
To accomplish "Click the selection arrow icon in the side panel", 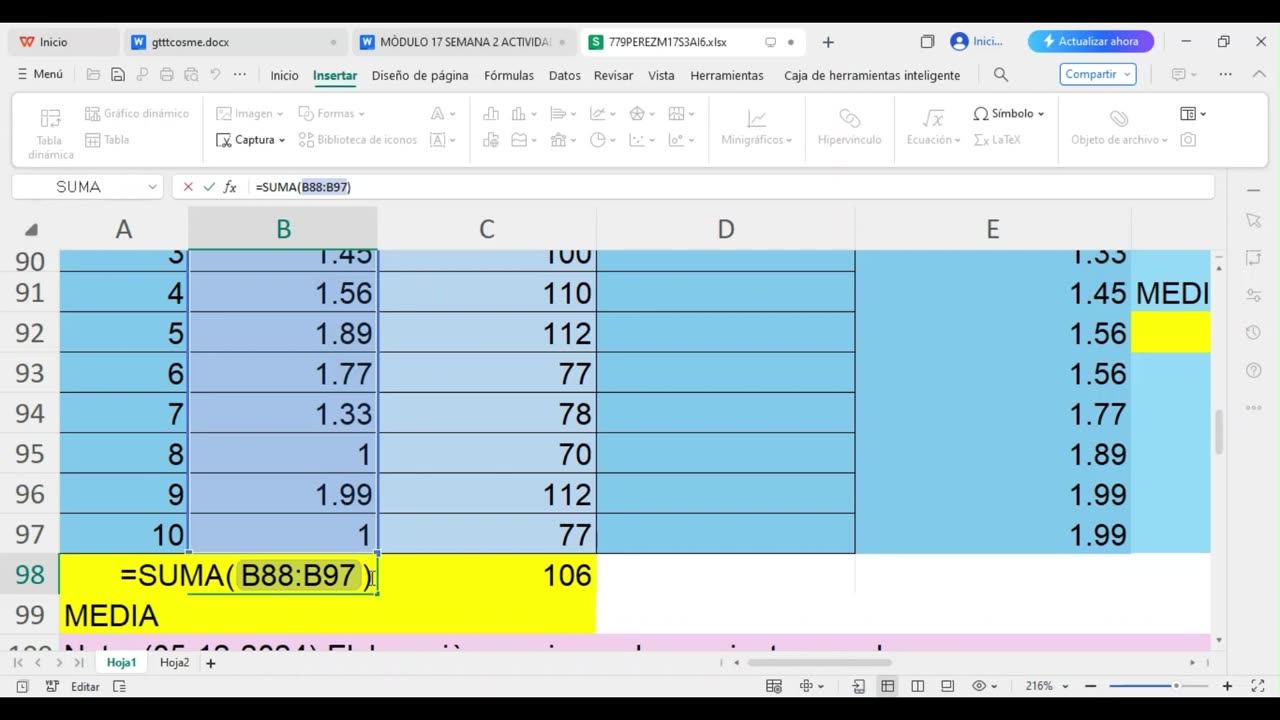I will click(x=1254, y=220).
